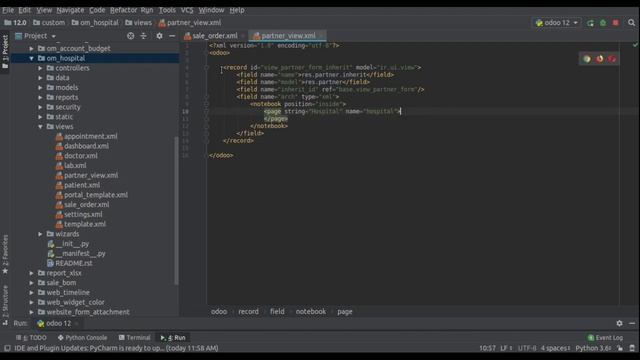Click the 10:57 cursor position in status bar
This screenshot has height=360, width=640.
(487, 348)
